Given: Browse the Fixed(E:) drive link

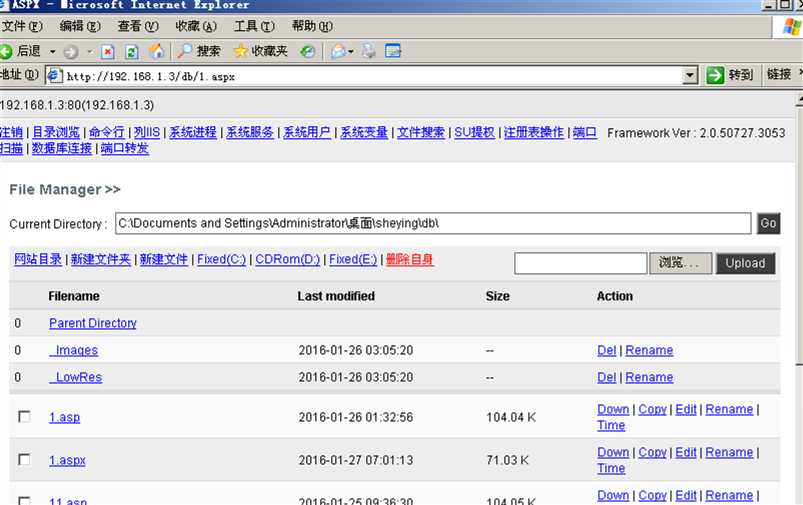Looking at the screenshot, I should 353,259.
